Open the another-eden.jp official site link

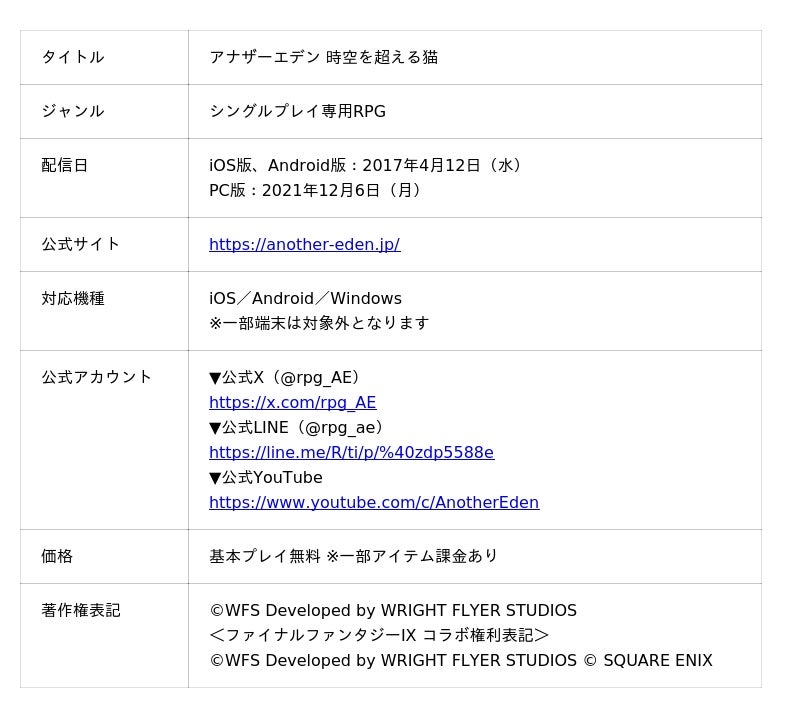tap(304, 244)
